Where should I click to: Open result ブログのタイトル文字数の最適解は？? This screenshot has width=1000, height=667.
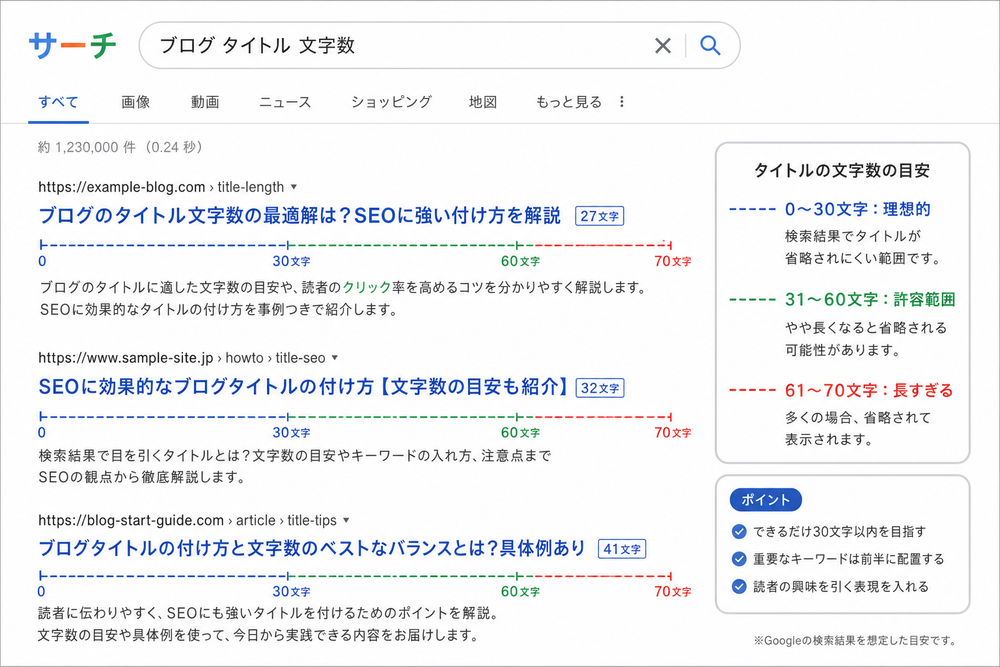pos(300,216)
